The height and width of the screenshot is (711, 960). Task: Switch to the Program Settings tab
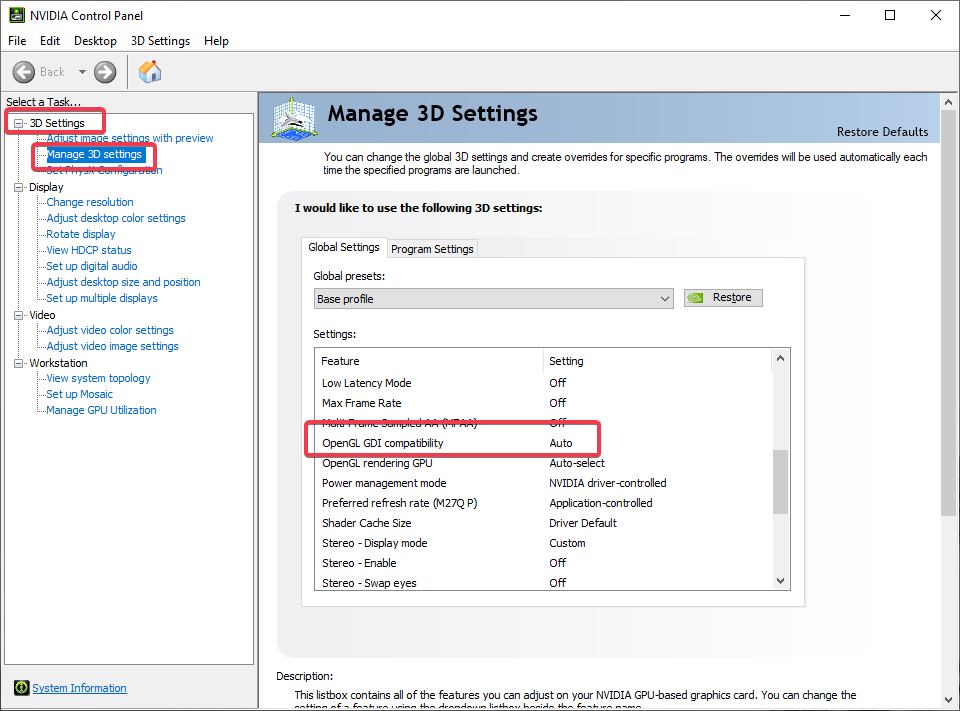[x=432, y=249]
